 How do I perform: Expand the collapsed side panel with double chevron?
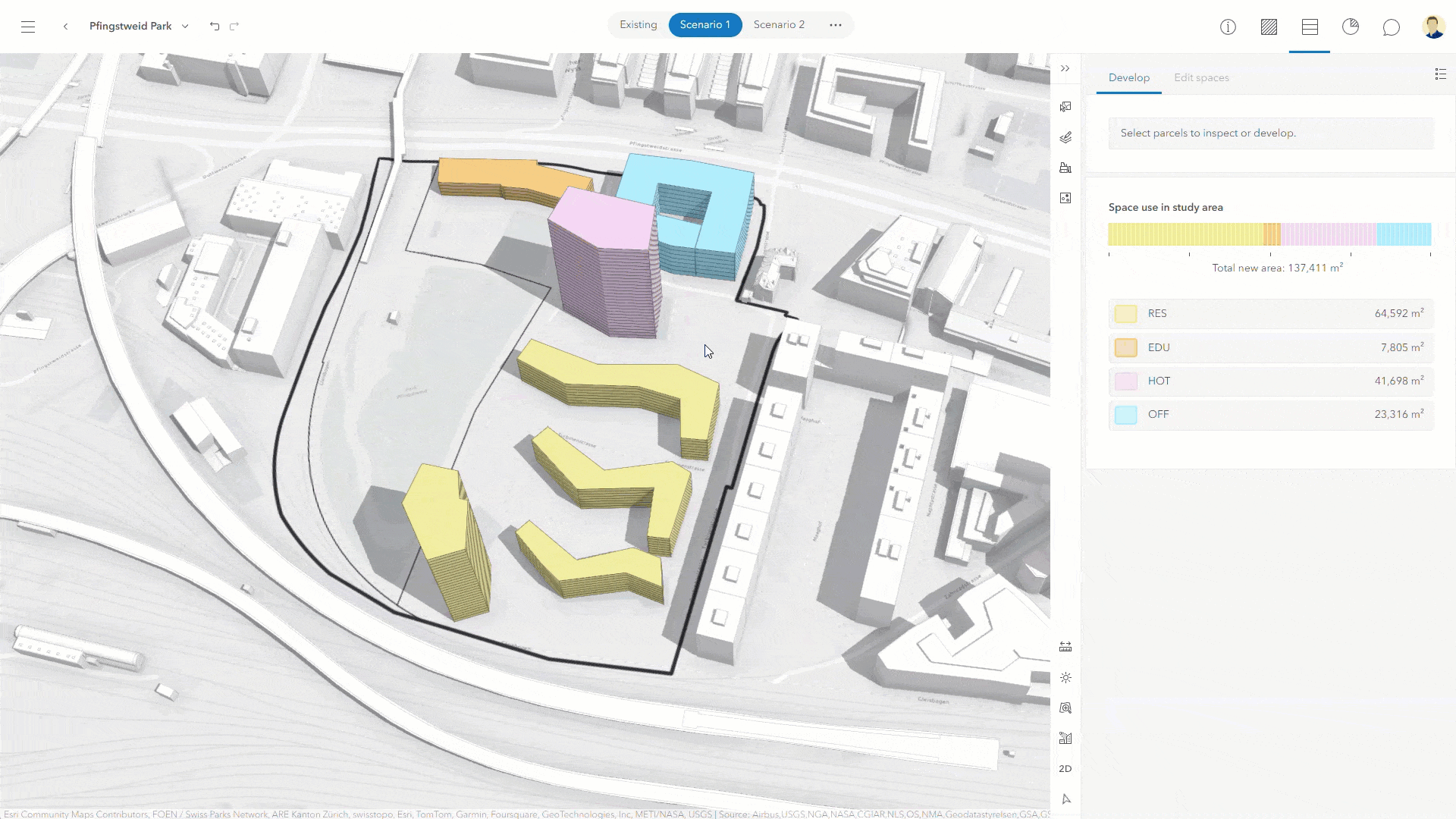point(1065,67)
